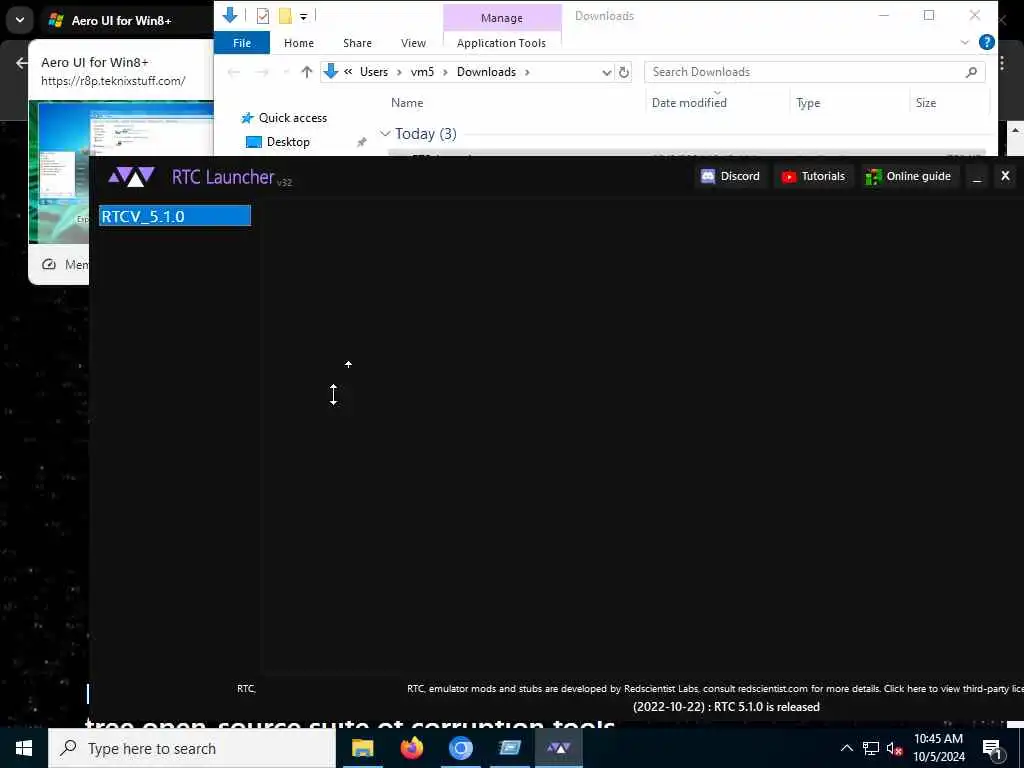Show hidden system tray icons
Image resolution: width=1024 pixels, height=768 pixels.
point(846,748)
